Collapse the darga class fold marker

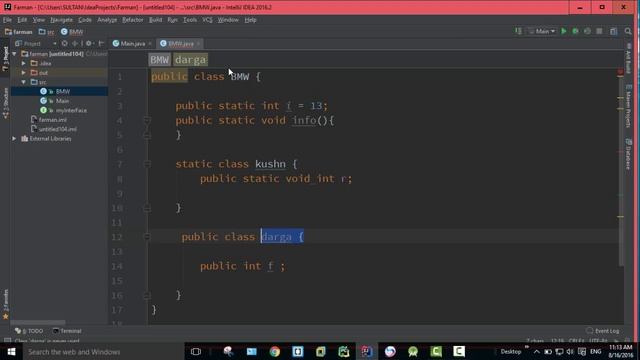147,237
